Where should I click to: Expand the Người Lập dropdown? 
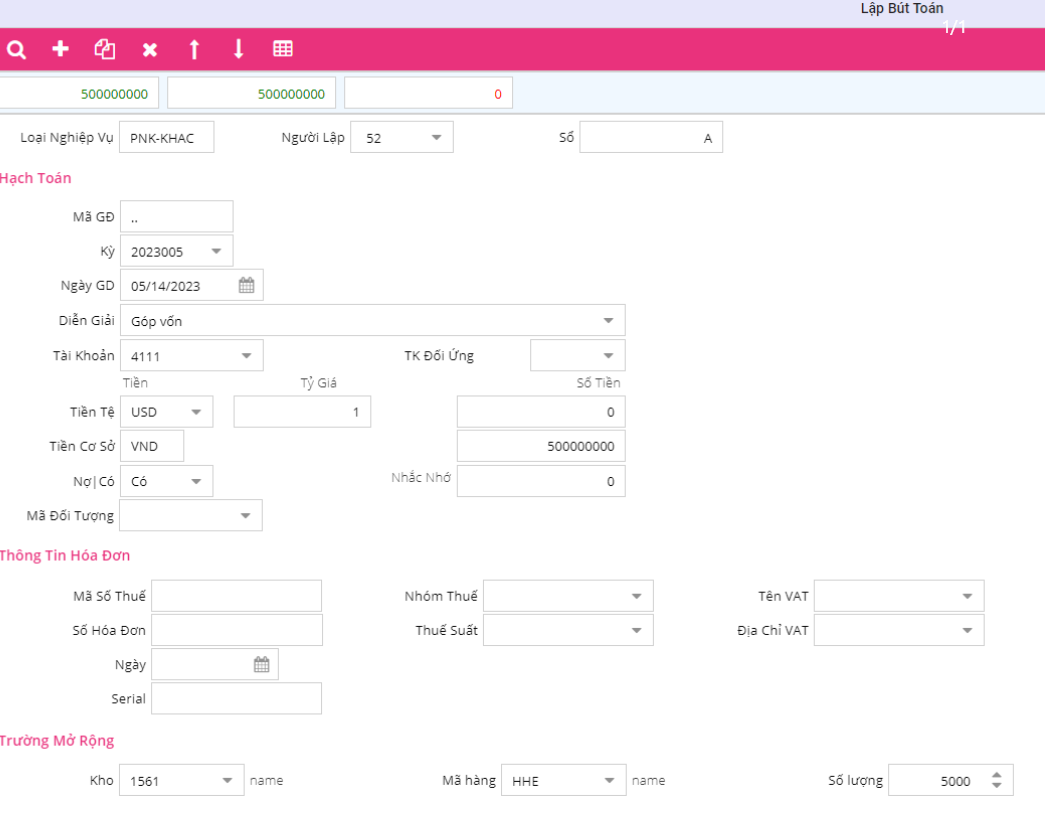pos(436,138)
